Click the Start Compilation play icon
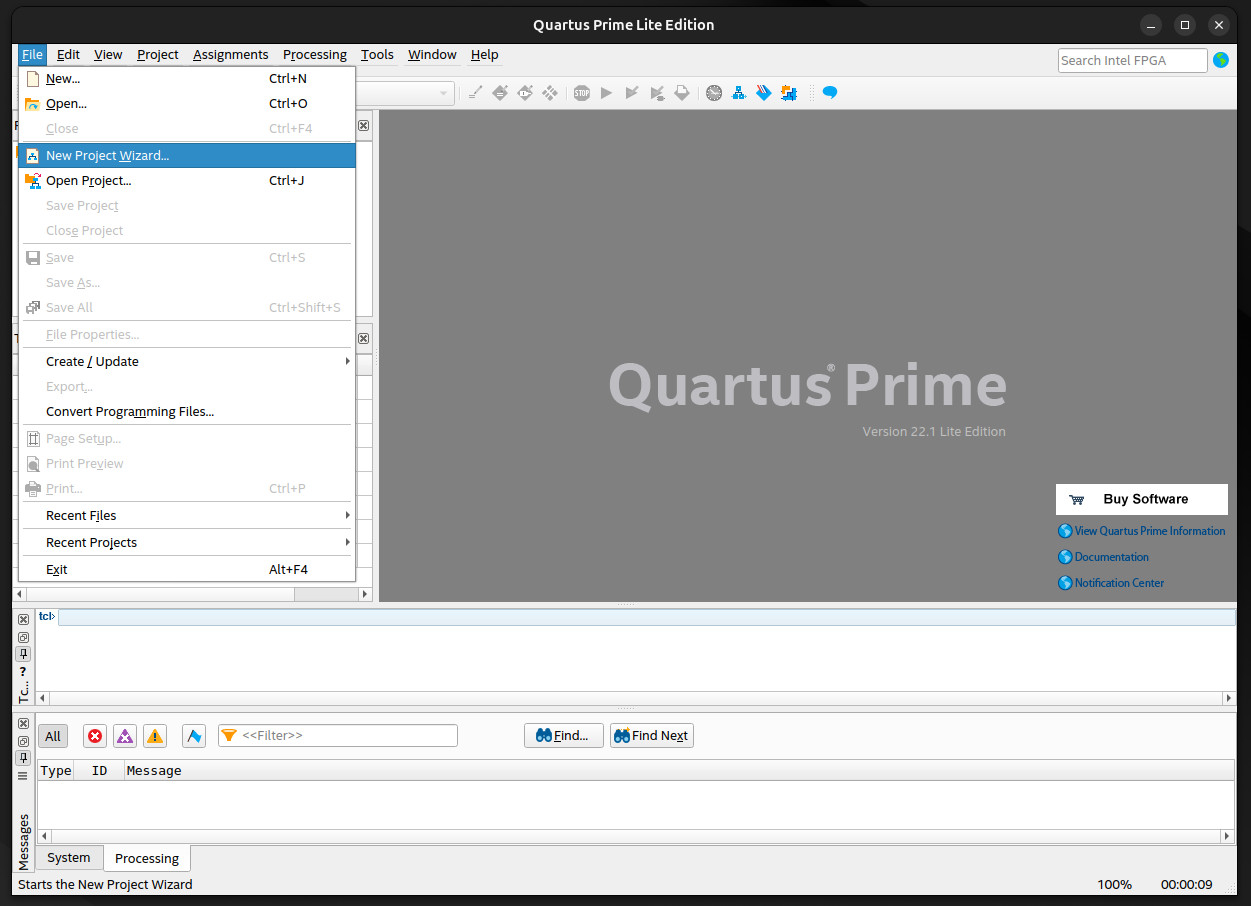1251x906 pixels. click(607, 93)
